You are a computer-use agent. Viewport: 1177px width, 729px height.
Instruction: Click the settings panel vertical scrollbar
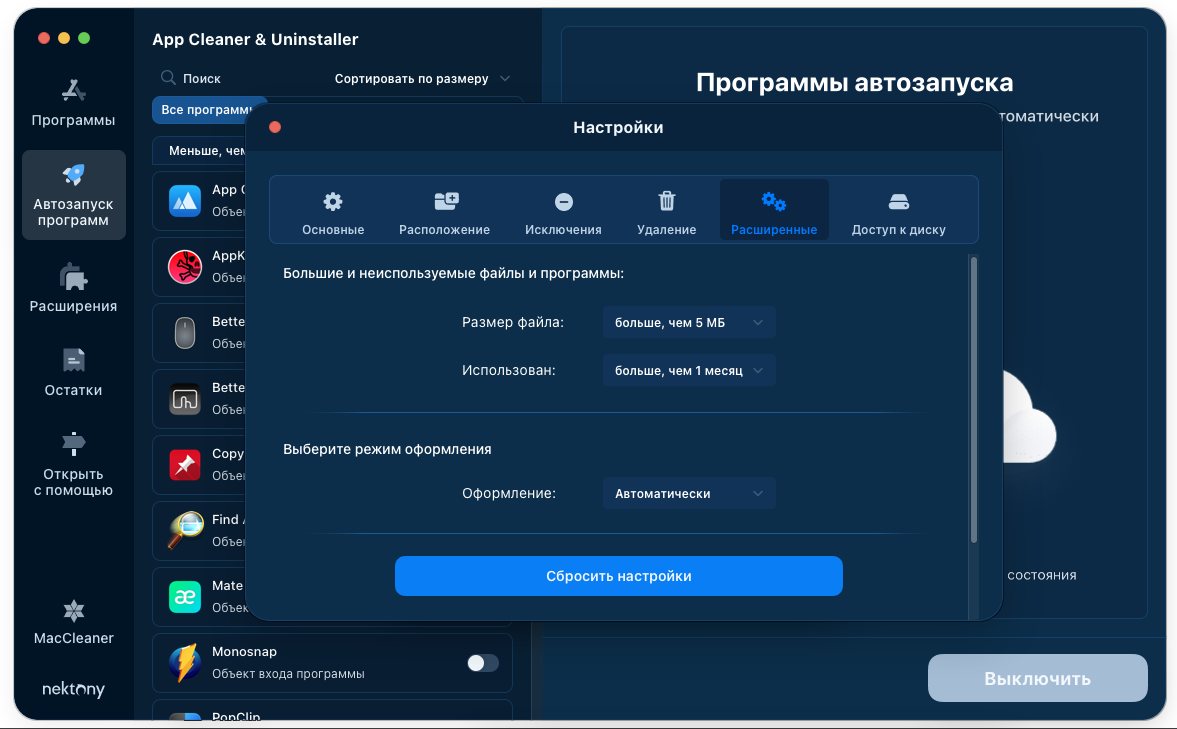[x=973, y=400]
